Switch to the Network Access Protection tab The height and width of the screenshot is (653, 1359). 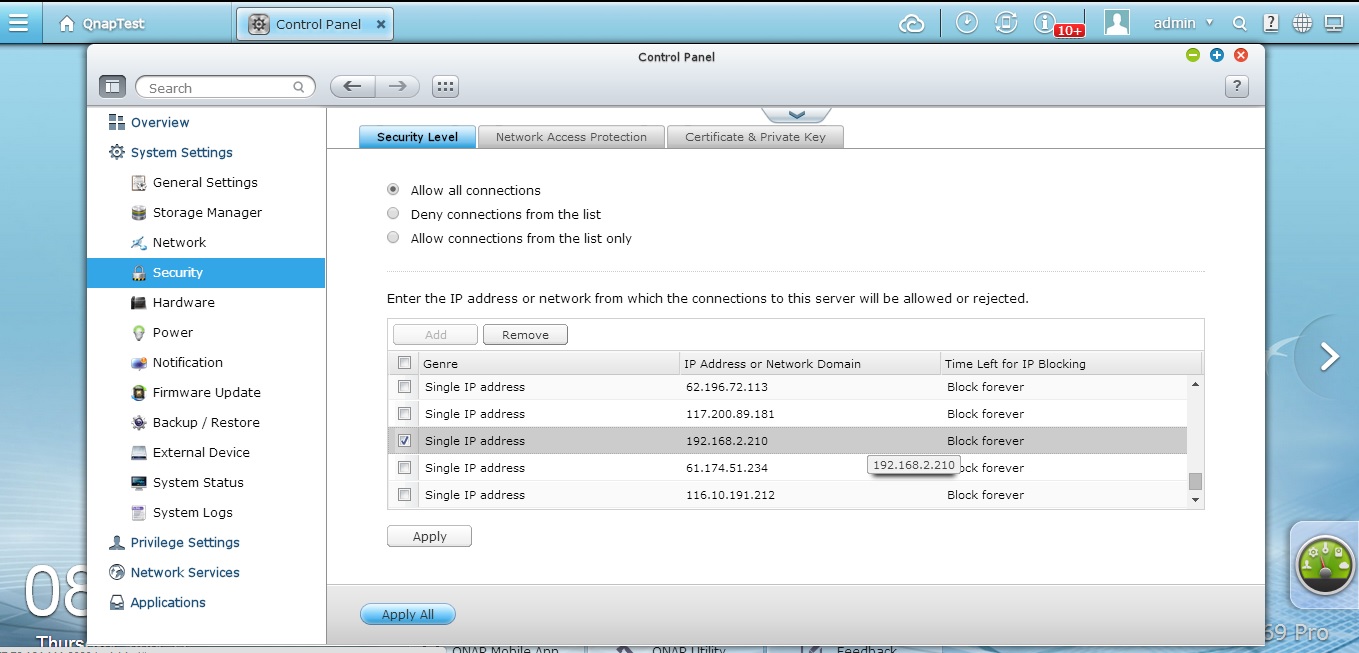[571, 136]
